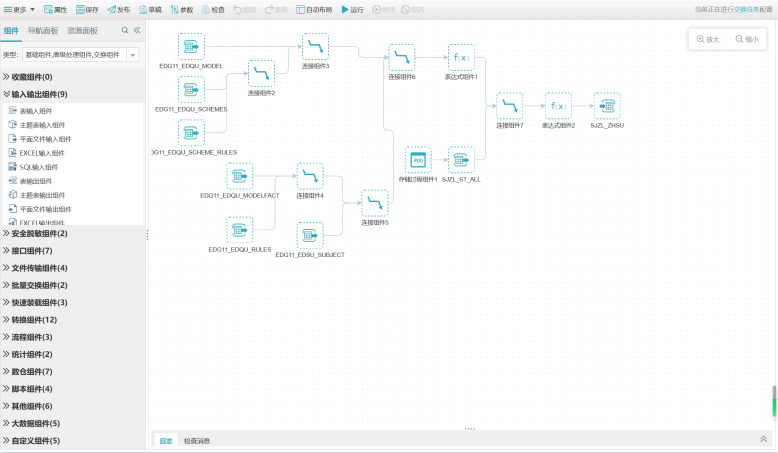Collapse the left panel with double-arrow icon
This screenshot has height=453, width=778.
coord(137,31)
